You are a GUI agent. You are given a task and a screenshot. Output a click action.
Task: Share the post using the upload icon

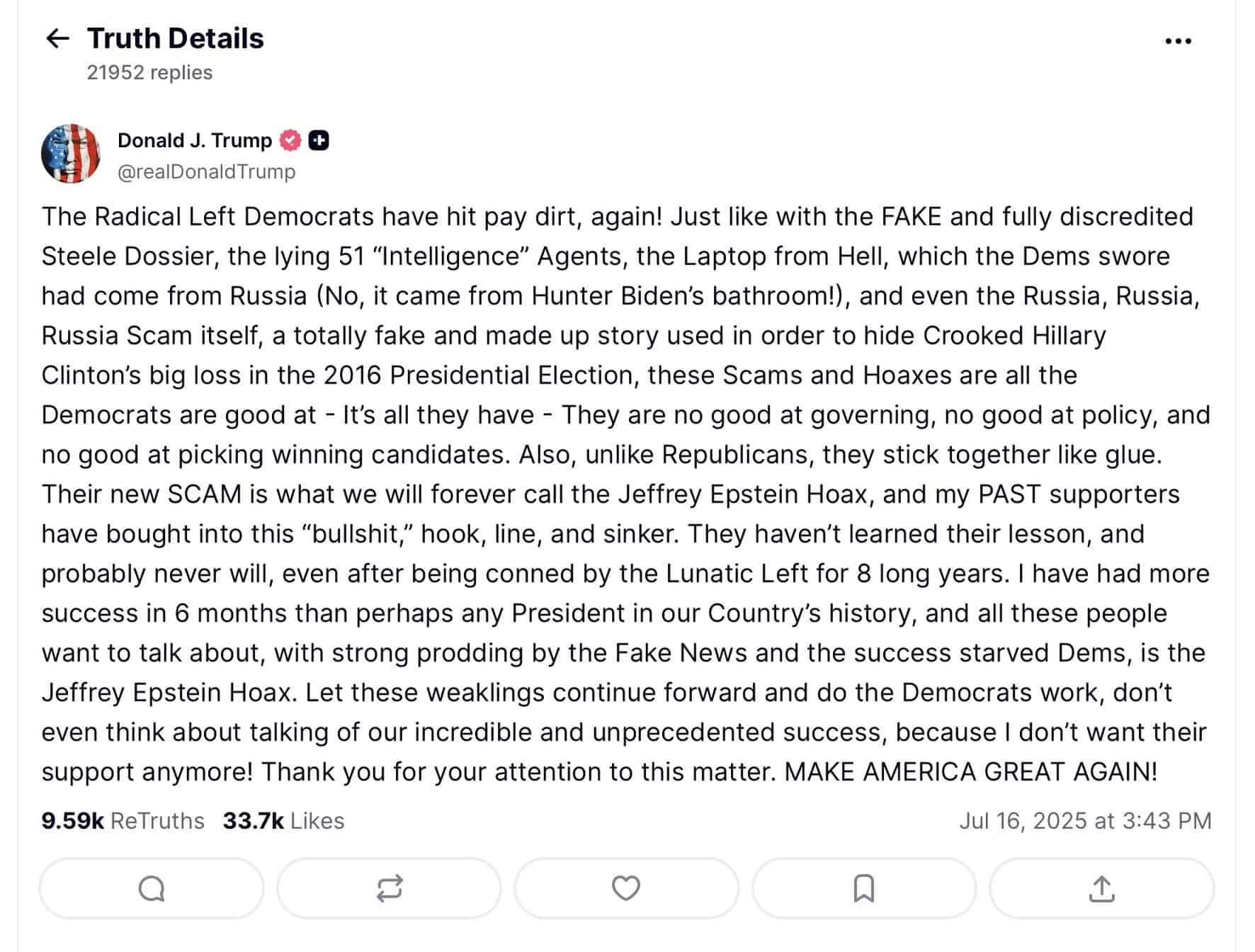point(1101,888)
